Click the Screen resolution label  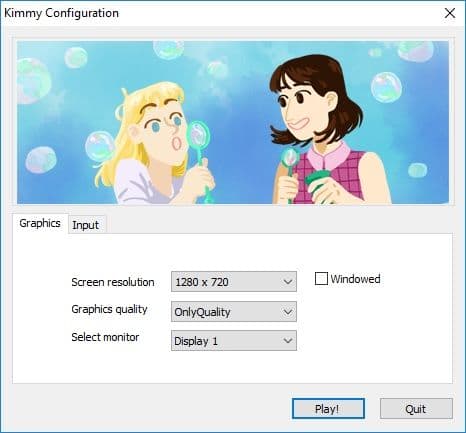pyautogui.click(x=113, y=282)
